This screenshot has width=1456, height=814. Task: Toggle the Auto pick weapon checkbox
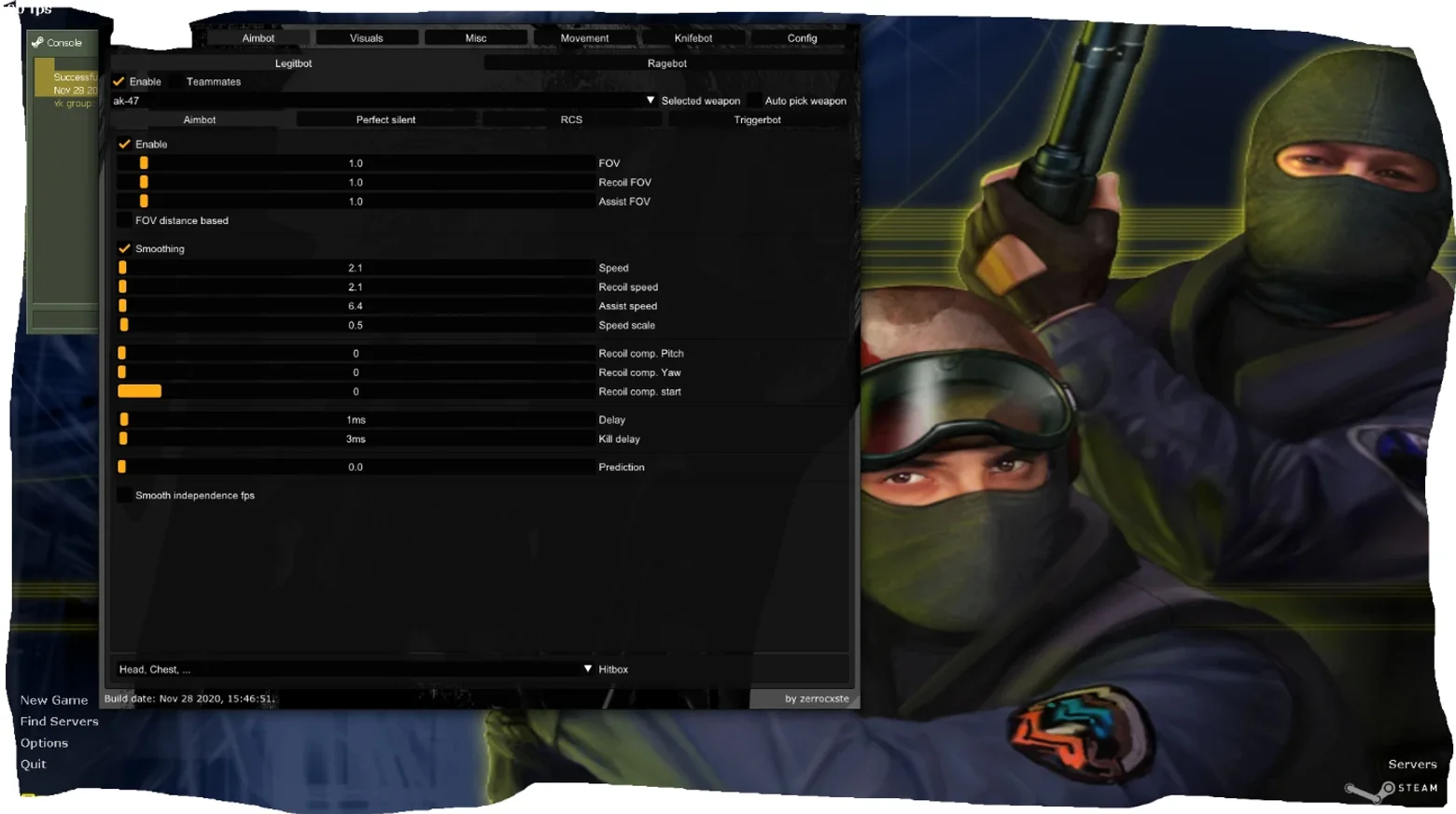click(754, 101)
